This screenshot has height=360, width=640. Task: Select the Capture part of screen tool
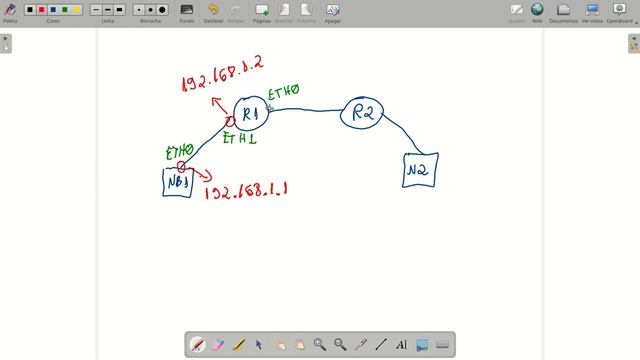tap(422, 344)
